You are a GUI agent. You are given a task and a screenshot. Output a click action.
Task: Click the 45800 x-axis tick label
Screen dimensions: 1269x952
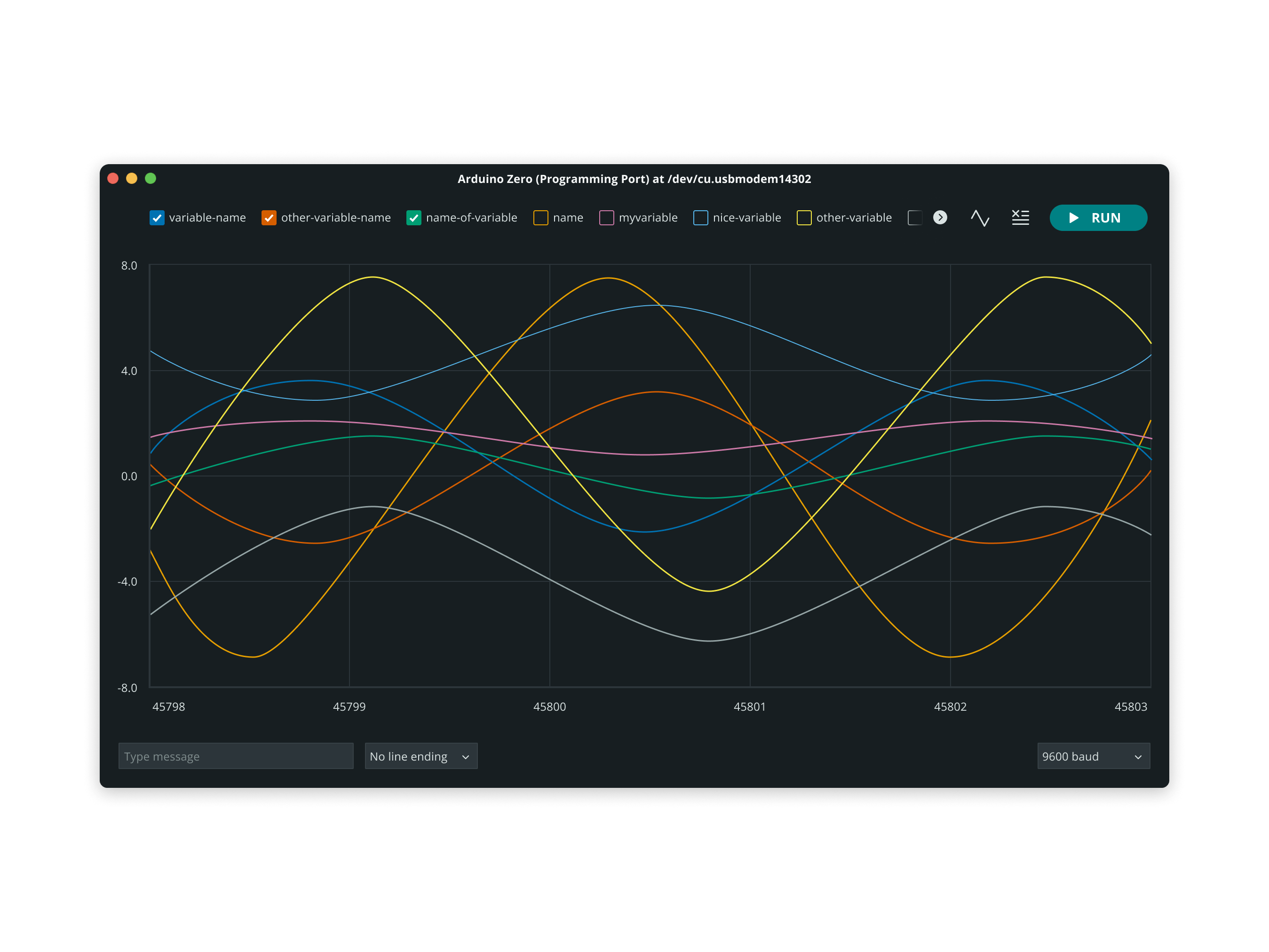(x=549, y=707)
